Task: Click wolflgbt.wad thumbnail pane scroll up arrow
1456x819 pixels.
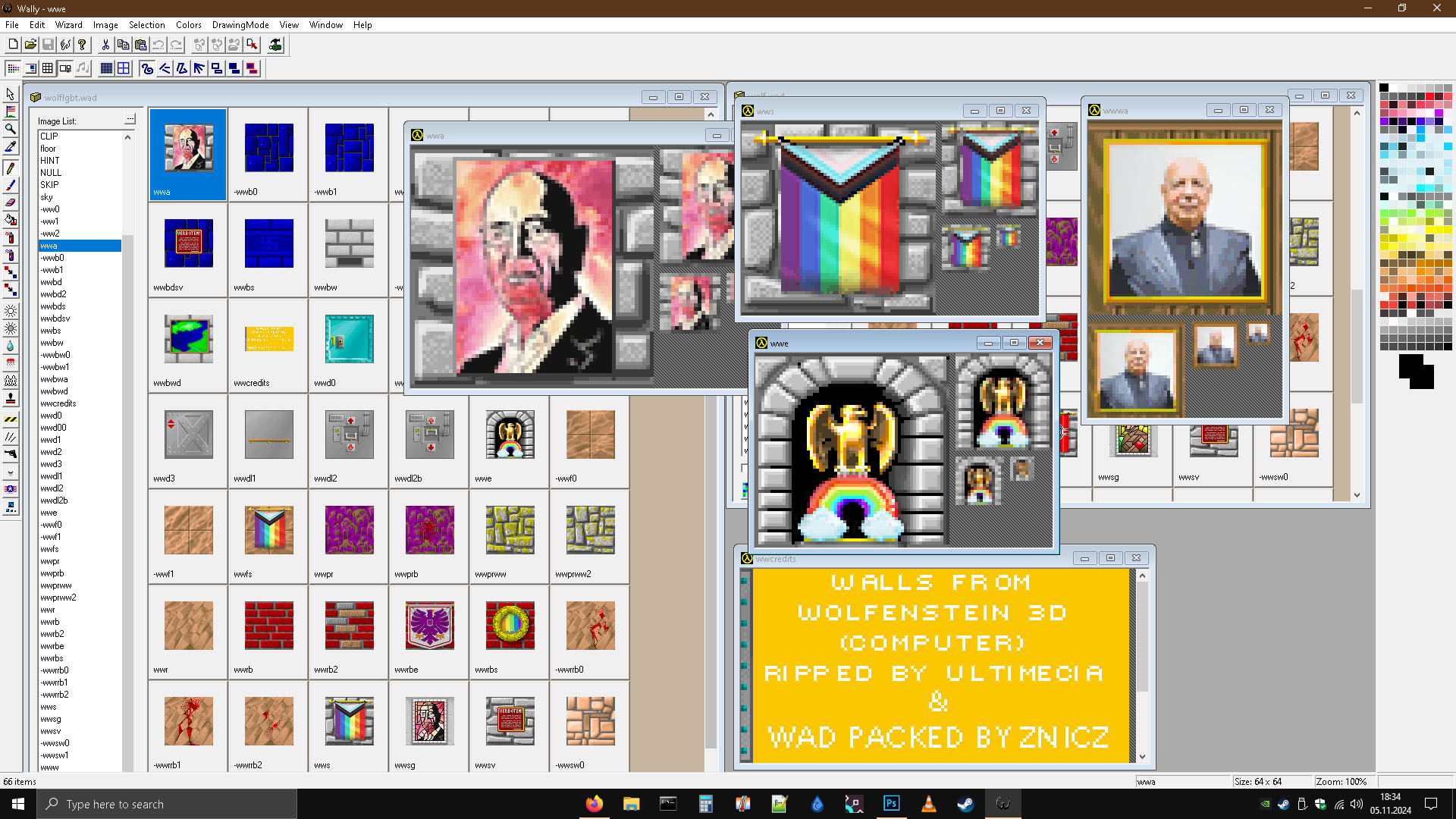Action: coord(711,115)
